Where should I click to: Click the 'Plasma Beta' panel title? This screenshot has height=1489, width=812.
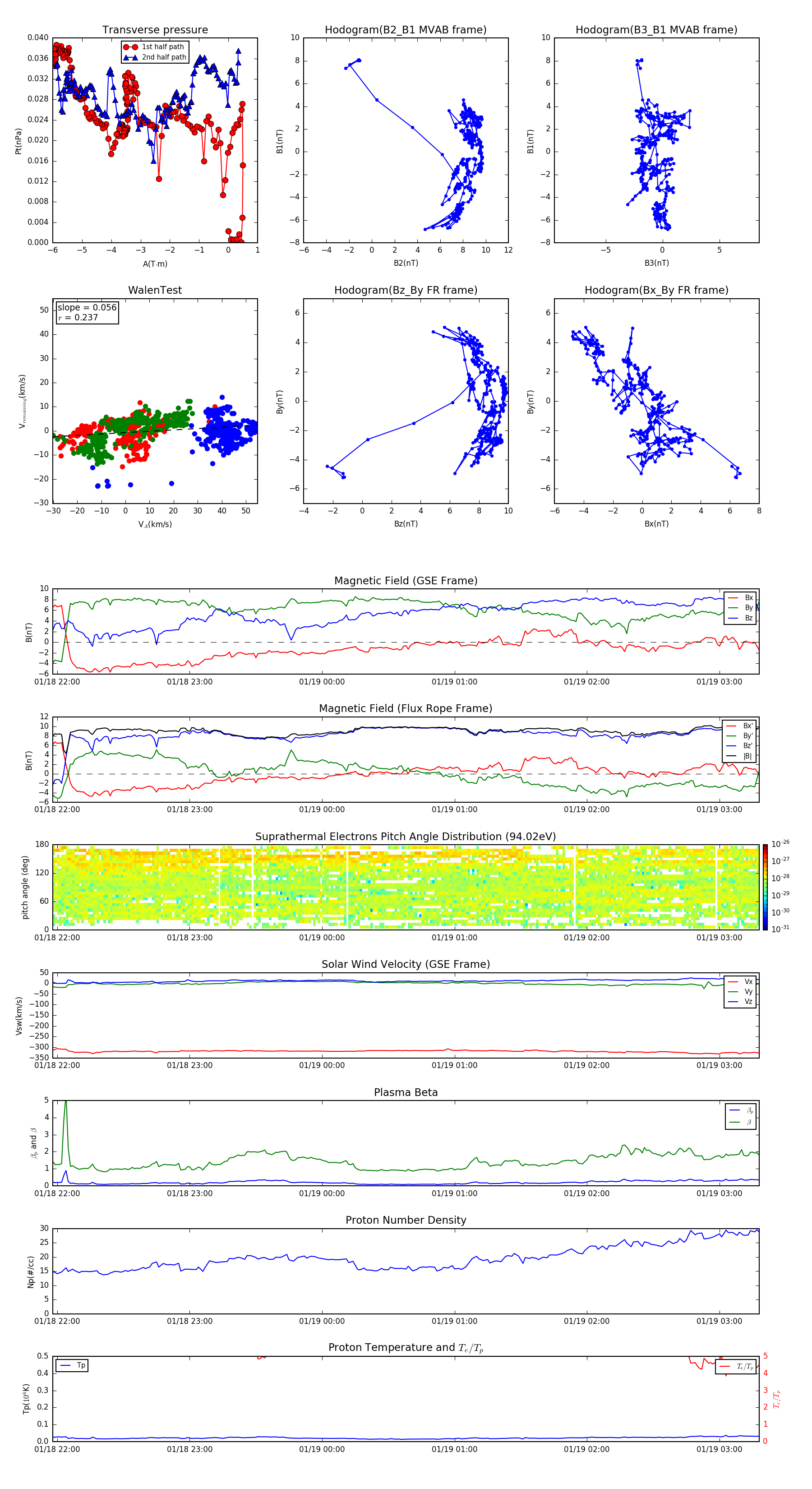point(406,1092)
